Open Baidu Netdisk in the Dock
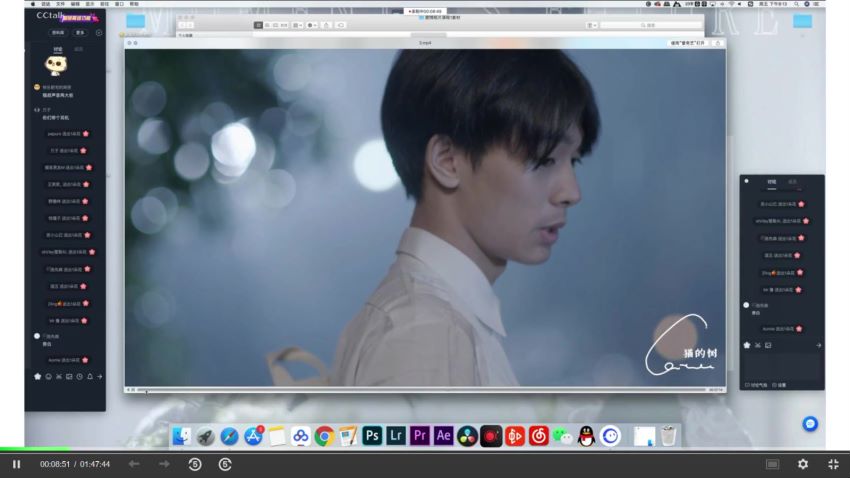This screenshot has width=850, height=478. click(301, 436)
